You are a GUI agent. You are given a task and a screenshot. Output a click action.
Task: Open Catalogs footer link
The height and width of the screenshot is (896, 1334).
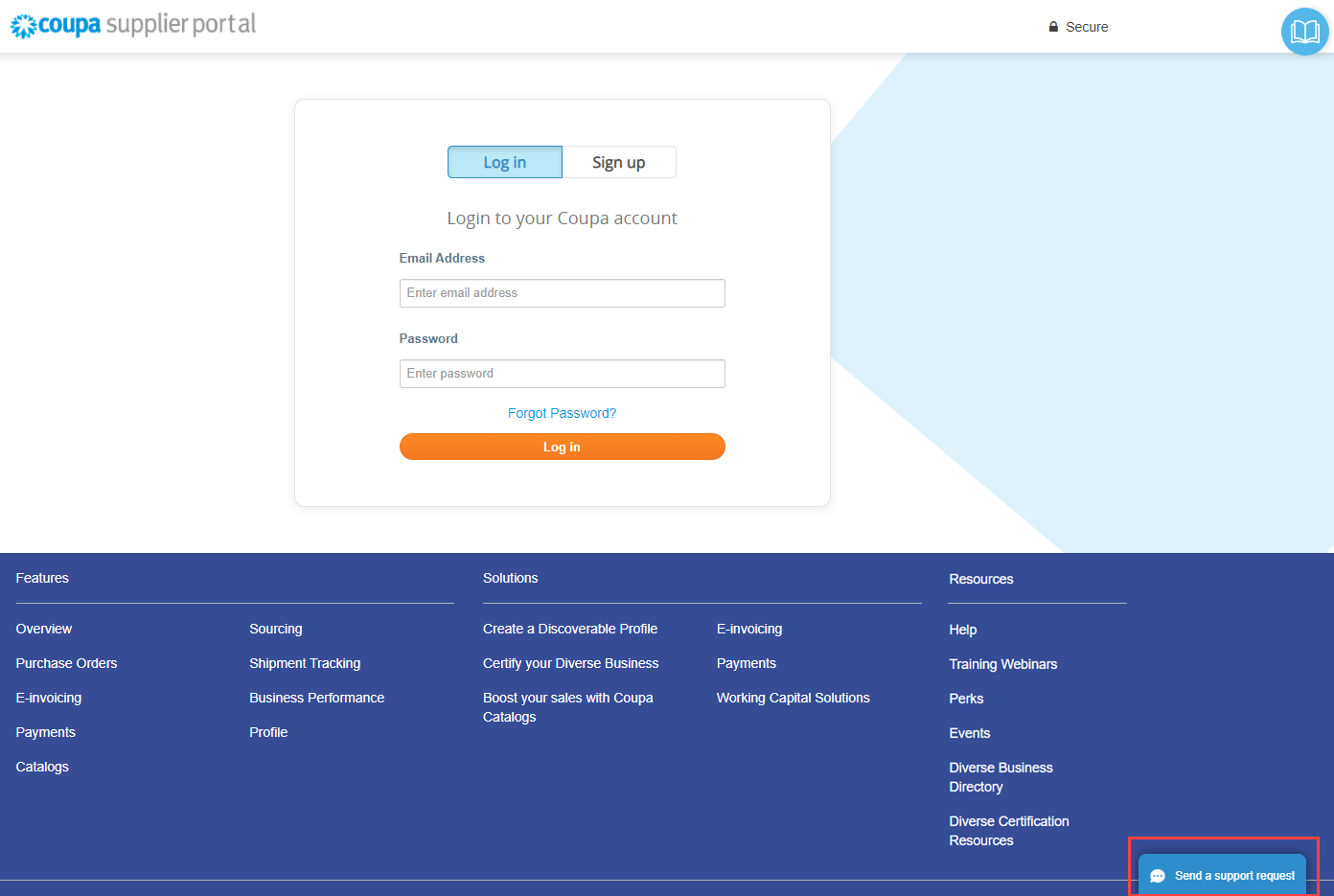coord(42,767)
